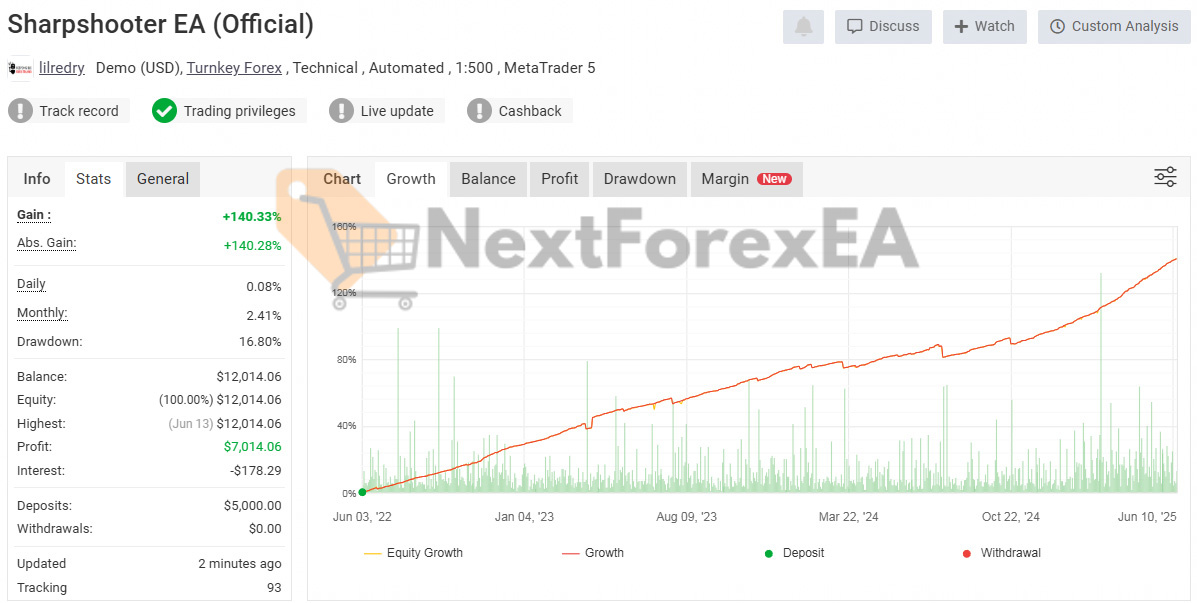Viewport: 1197px width, 603px height.
Task: Open chart settings sliders icon
Action: (x=1165, y=178)
